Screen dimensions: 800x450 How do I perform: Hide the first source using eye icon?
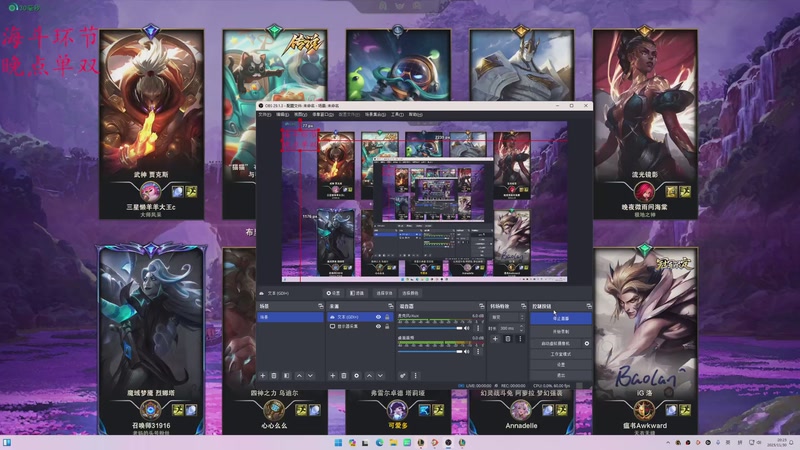[378, 317]
